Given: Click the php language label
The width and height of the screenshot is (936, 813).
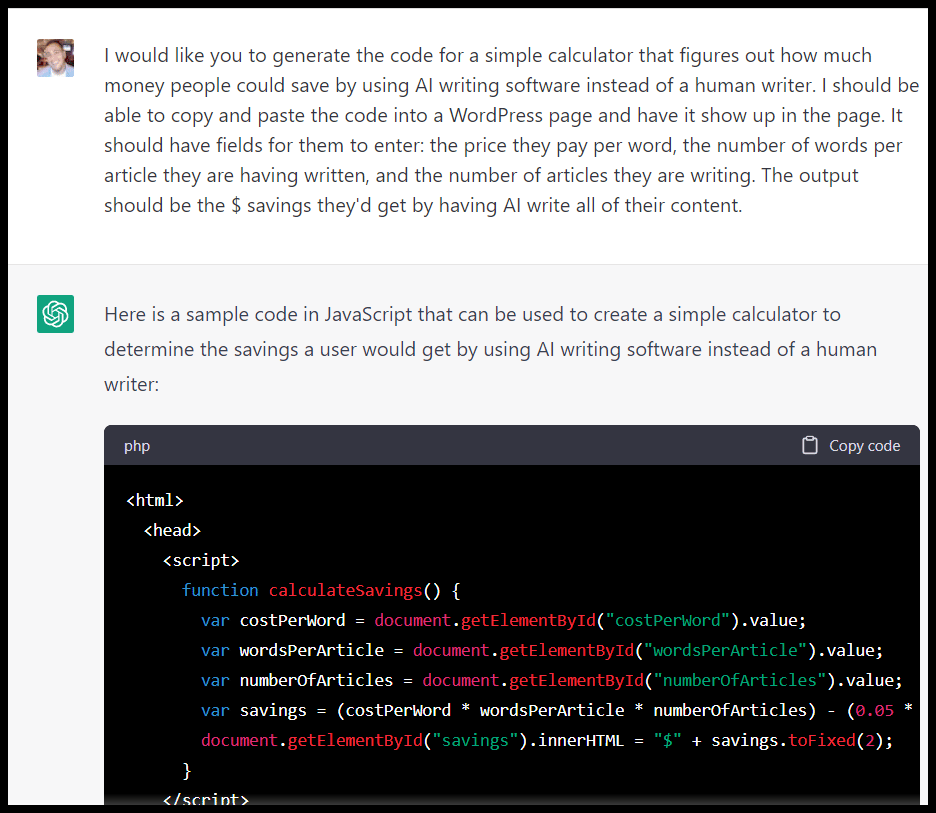Looking at the screenshot, I should (x=137, y=446).
